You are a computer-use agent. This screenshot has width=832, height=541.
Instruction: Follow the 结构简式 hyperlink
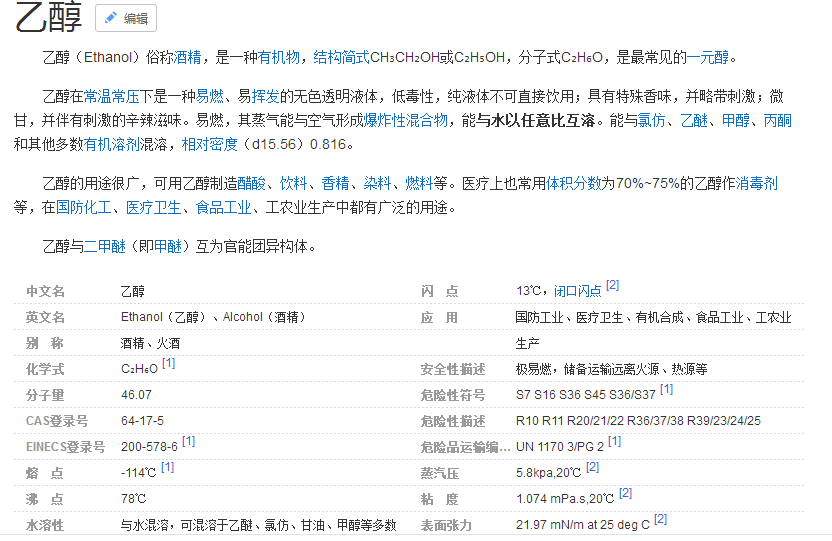pos(341,57)
